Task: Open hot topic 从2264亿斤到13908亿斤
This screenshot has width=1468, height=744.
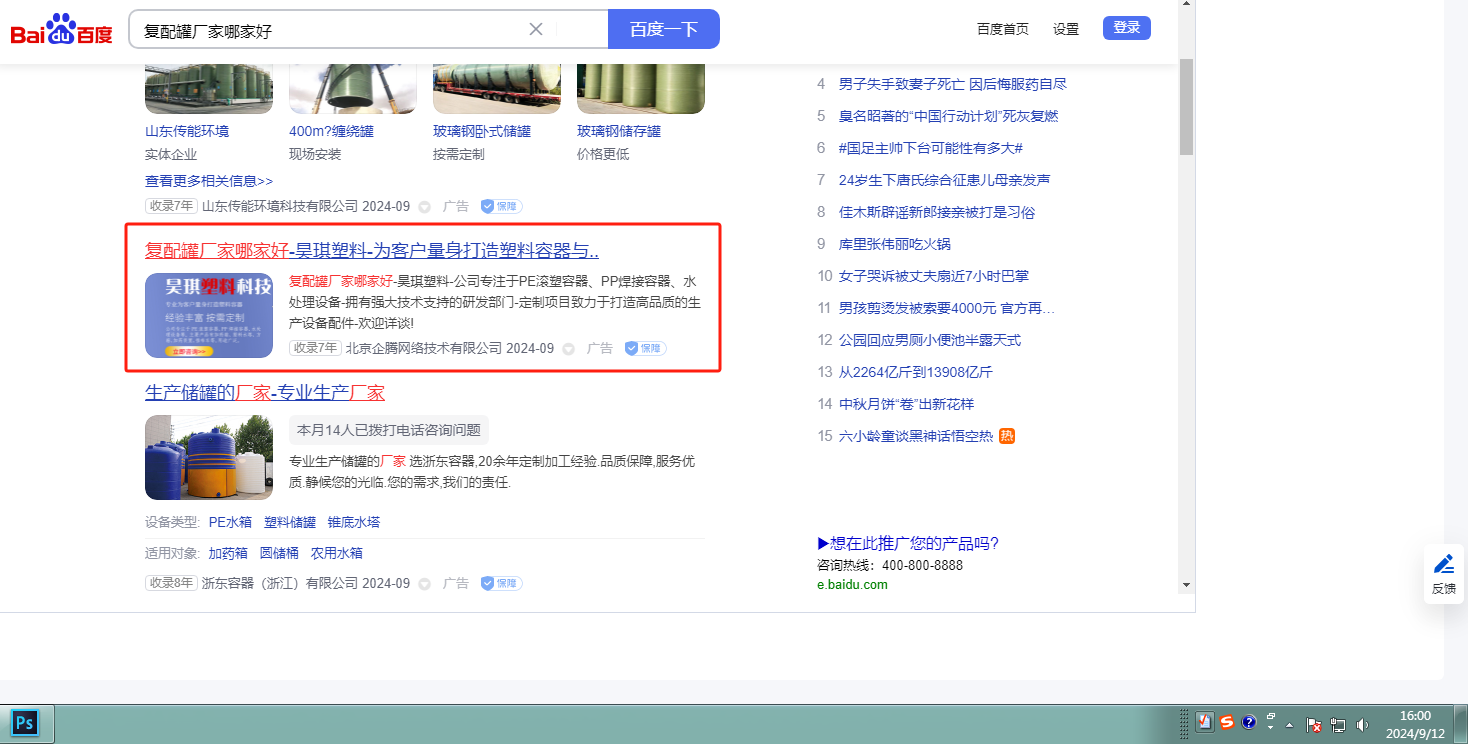Action: pyautogui.click(x=916, y=372)
